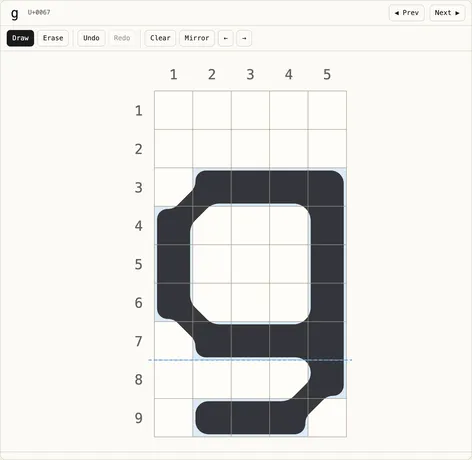The image size is (472, 460).
Task: Click filled cell row 7 column 3
Action: click(250, 341)
